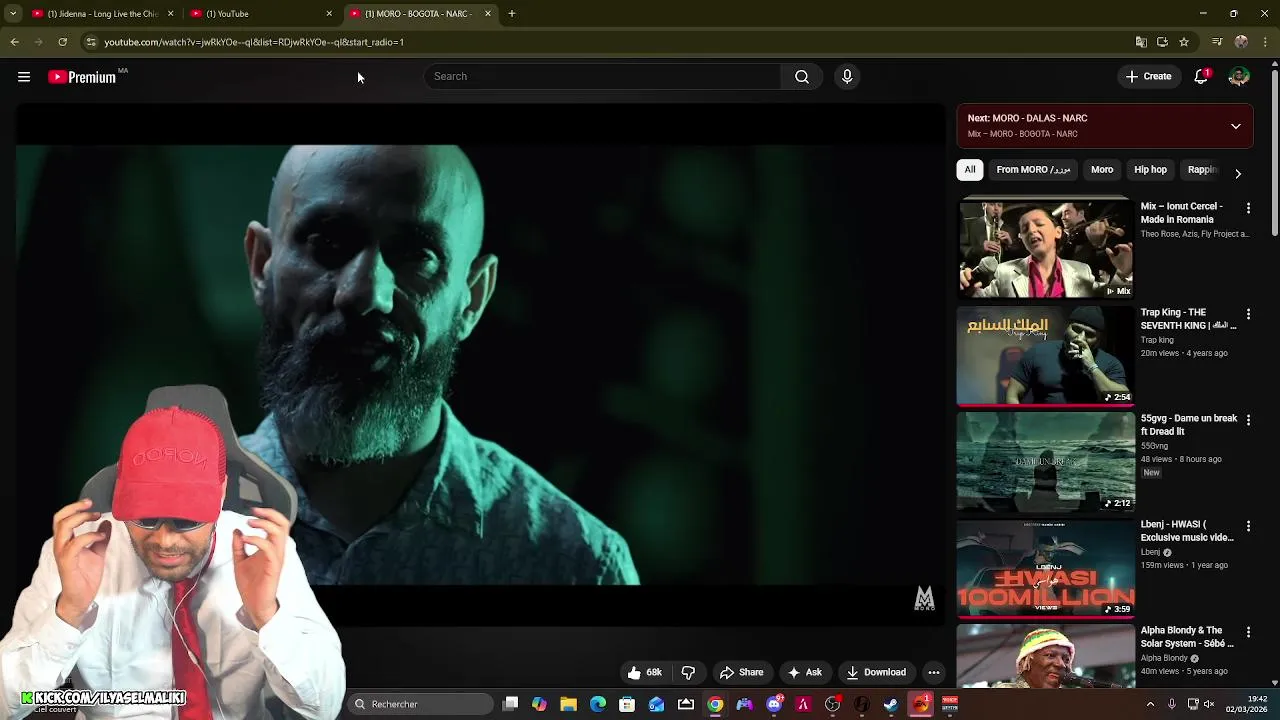
Task: Open options for Ionut Cercel mix
Action: click(x=1248, y=208)
